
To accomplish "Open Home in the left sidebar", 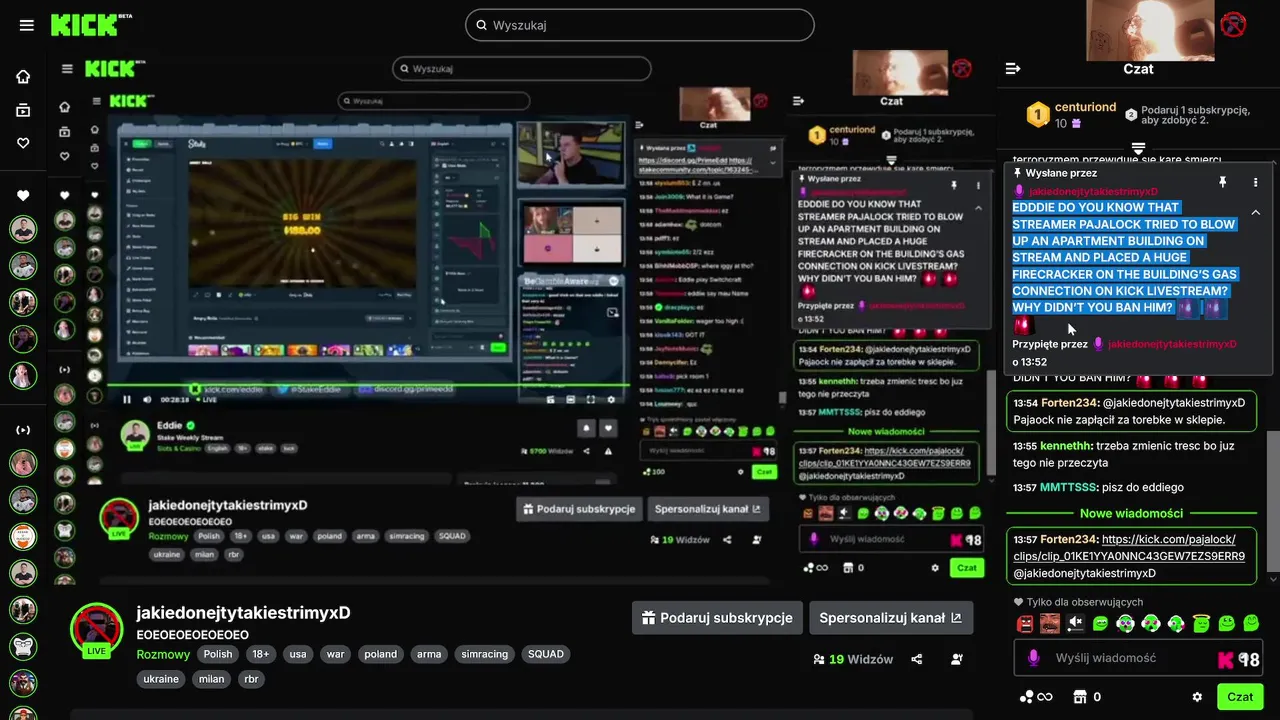I will 23,77.
